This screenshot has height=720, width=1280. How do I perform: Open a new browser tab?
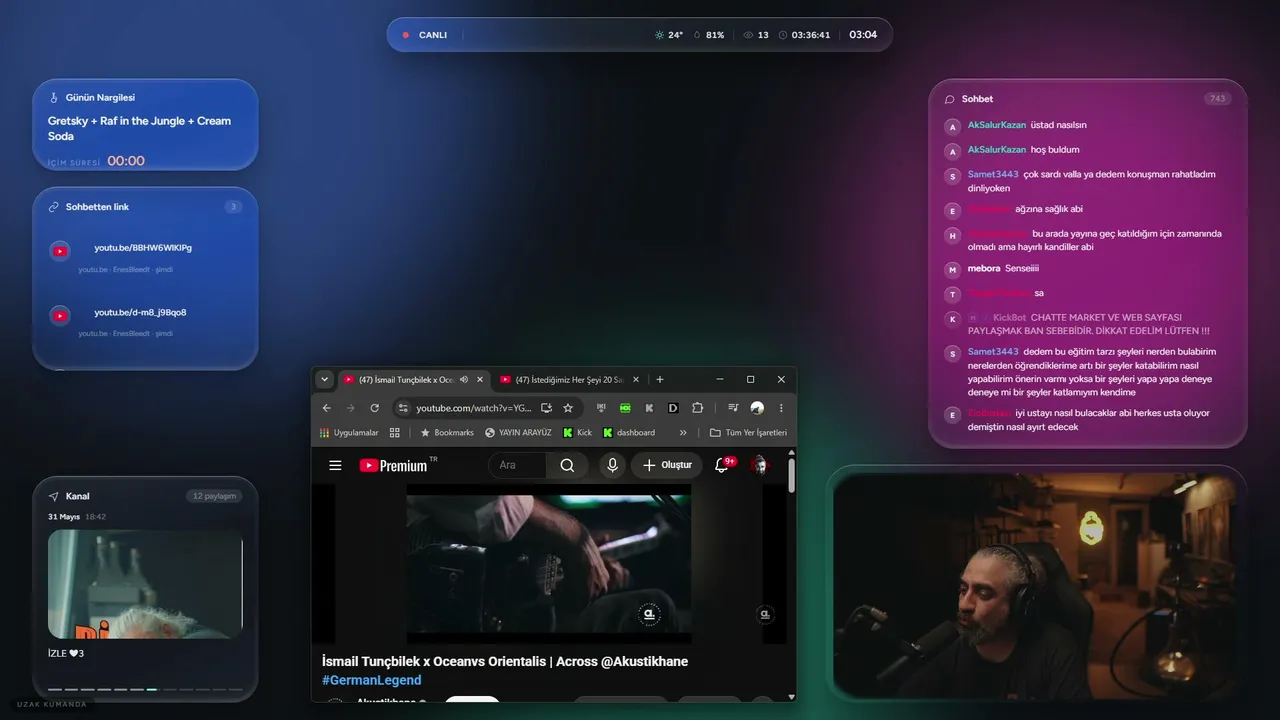pyautogui.click(x=660, y=380)
